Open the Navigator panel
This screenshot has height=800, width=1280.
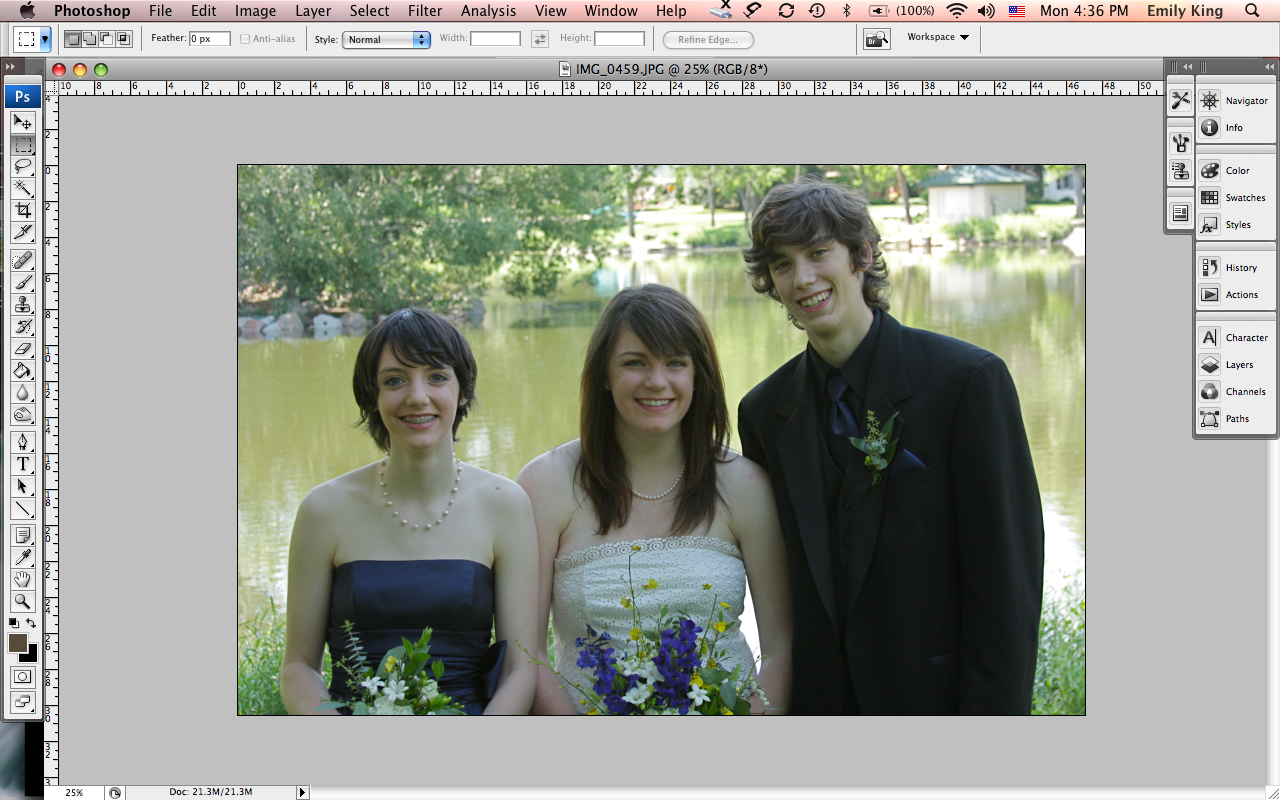point(1237,100)
